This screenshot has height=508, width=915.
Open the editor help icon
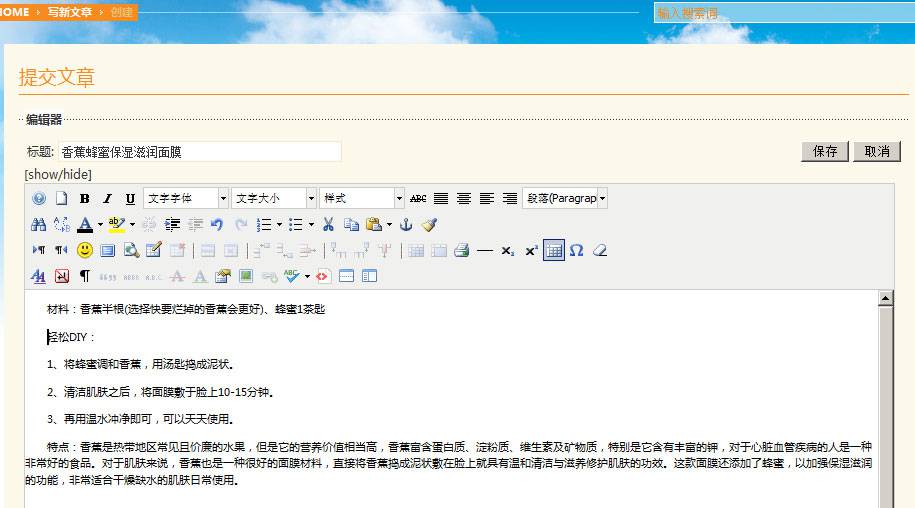[x=39, y=198]
